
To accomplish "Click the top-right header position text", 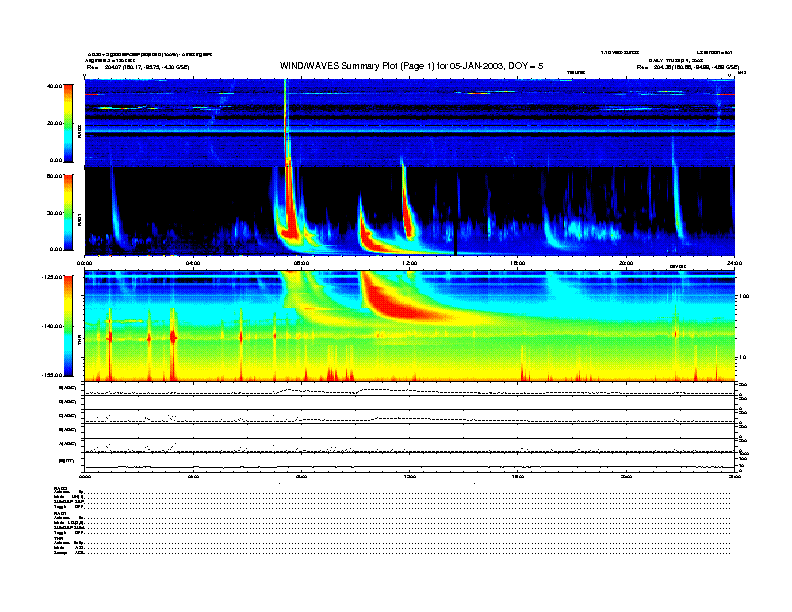I will [687, 67].
